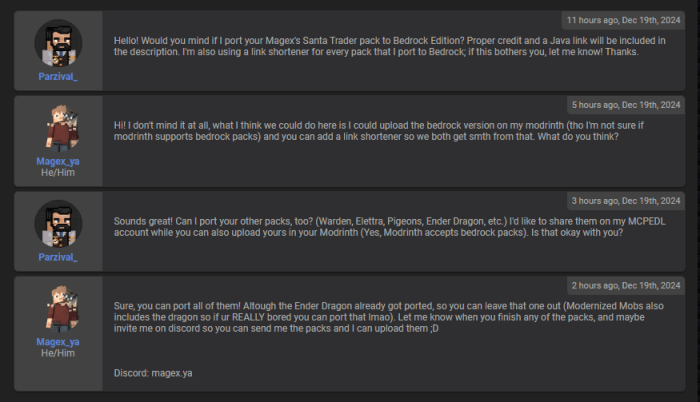The height and width of the screenshot is (402, 700).
Task: Click the message mentioning MCPEDL account
Action: 389,227
